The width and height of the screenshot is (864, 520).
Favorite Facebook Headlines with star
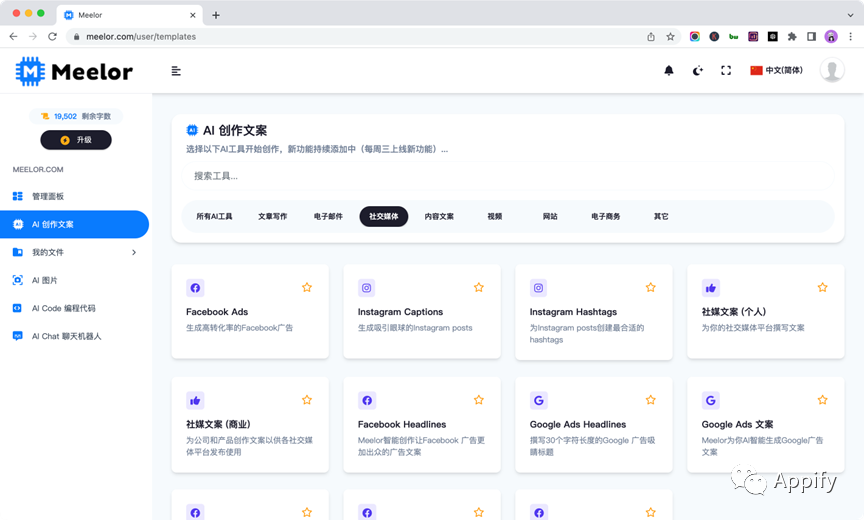pyautogui.click(x=479, y=400)
